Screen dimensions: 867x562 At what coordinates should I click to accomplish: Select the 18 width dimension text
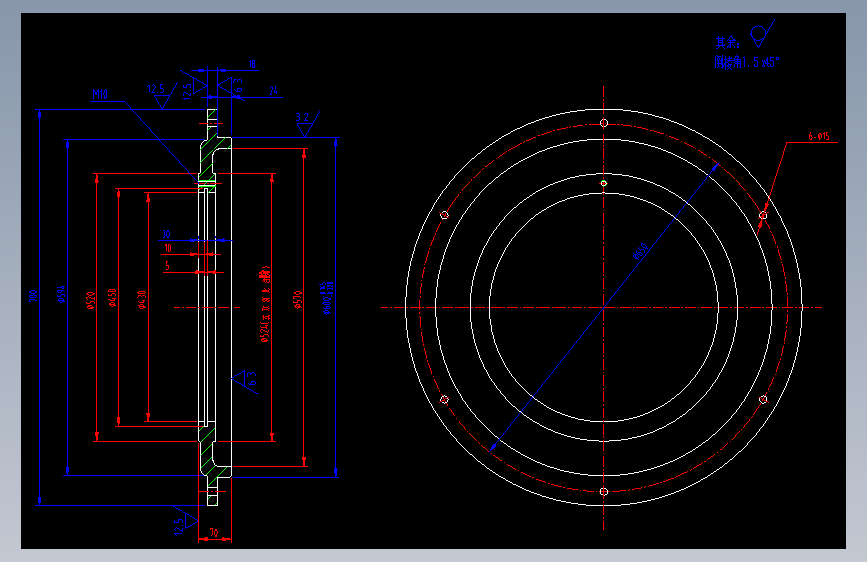coord(252,64)
